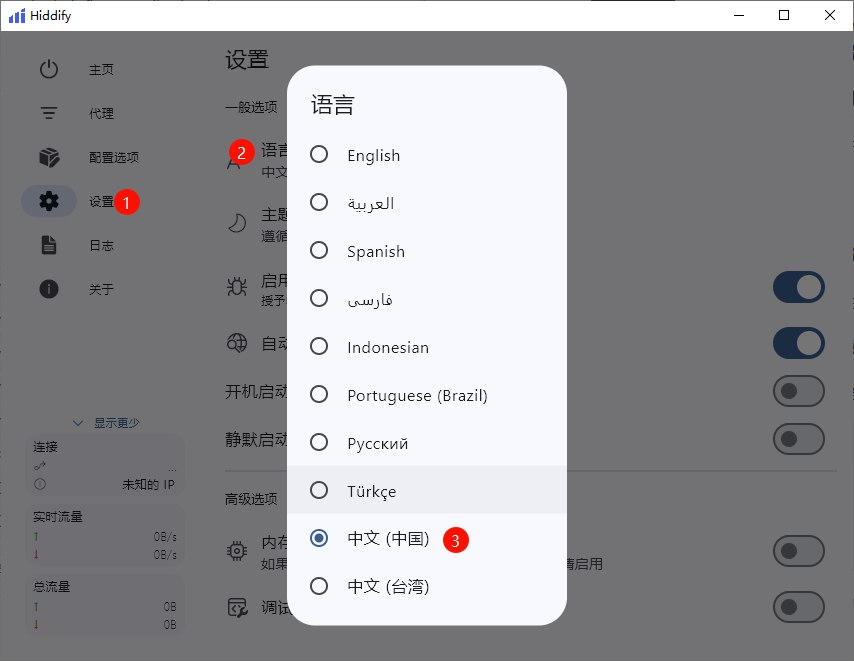Image resolution: width=854 pixels, height=661 pixels.
Task: Click the power icon for 主页
Action: pyautogui.click(x=49, y=70)
